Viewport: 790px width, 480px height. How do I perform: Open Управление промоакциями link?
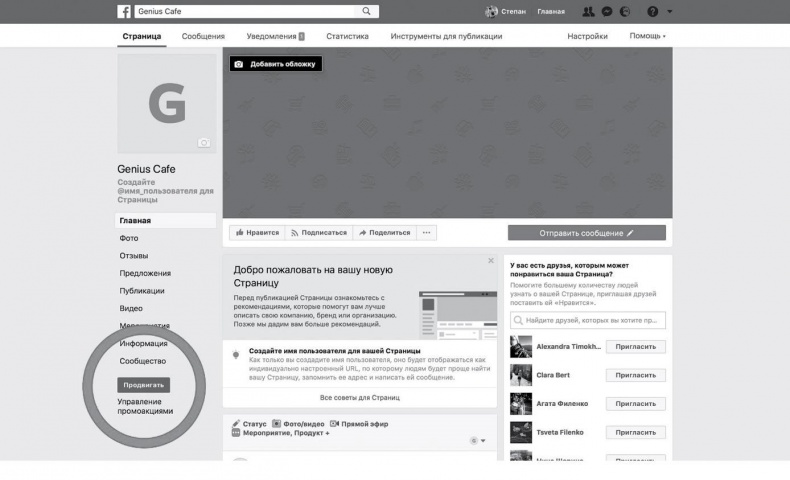coord(145,406)
